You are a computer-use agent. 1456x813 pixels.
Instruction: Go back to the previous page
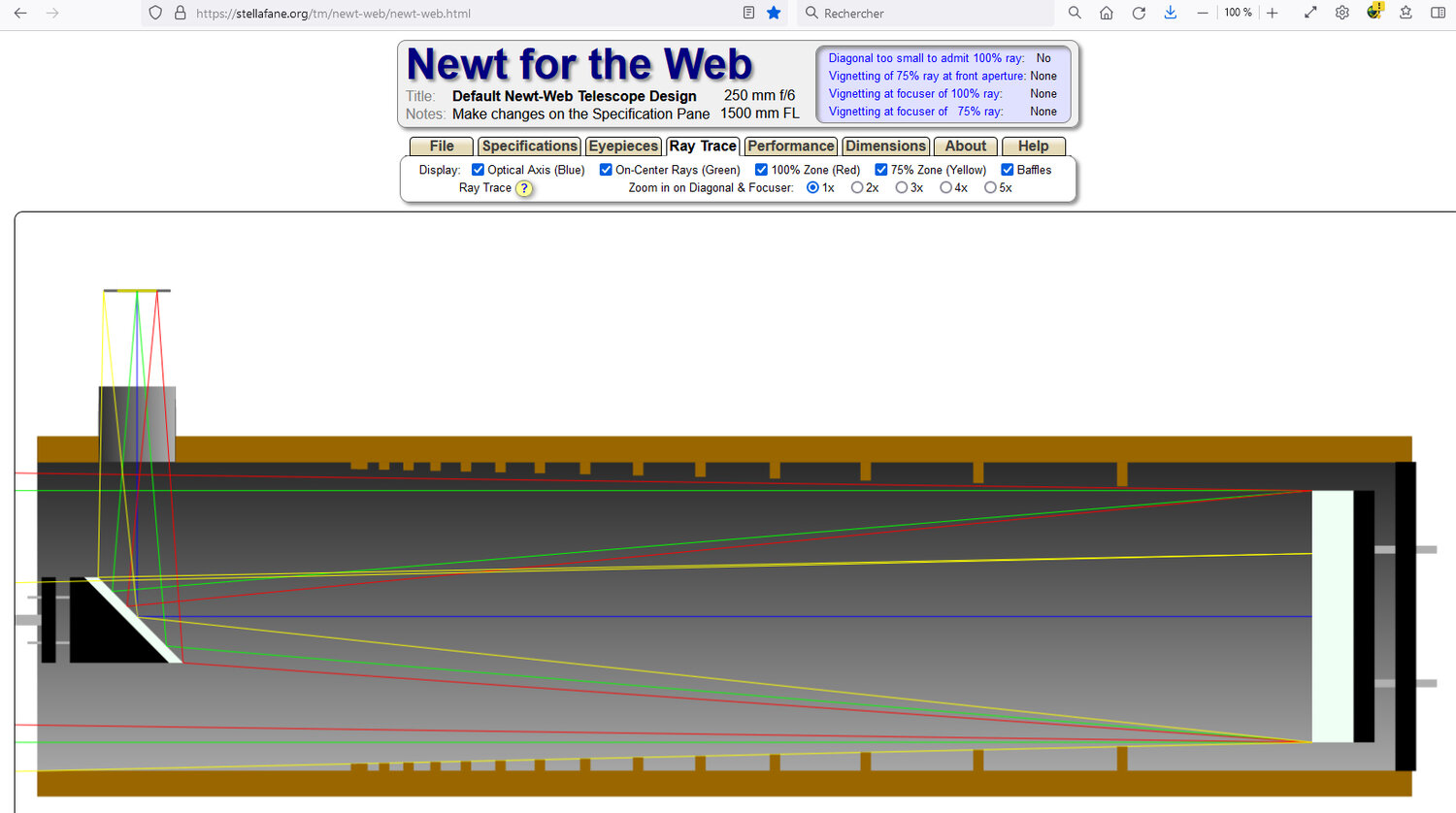pyautogui.click(x=20, y=13)
